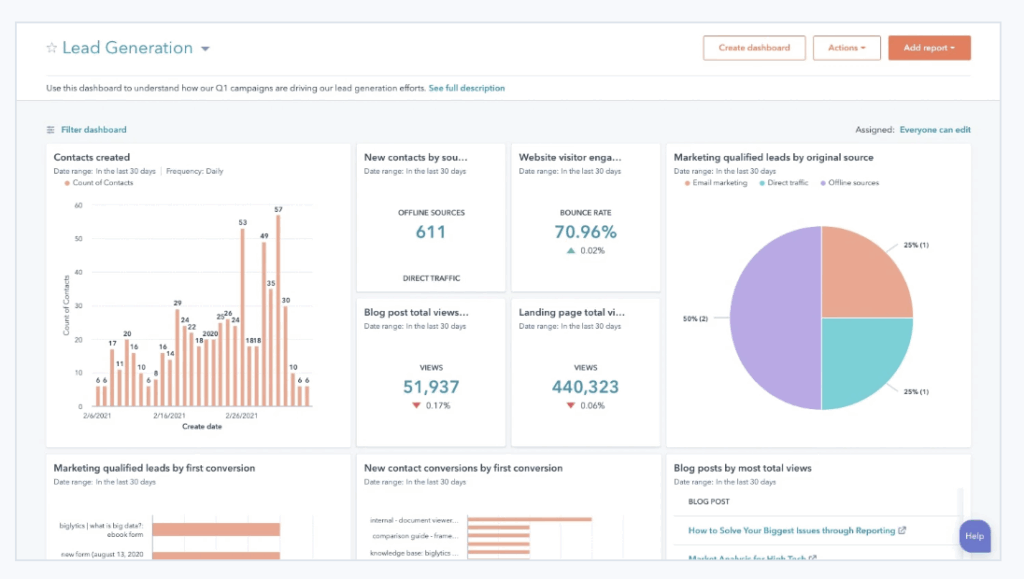
Task: Click the See full description link
Action: click(x=466, y=88)
